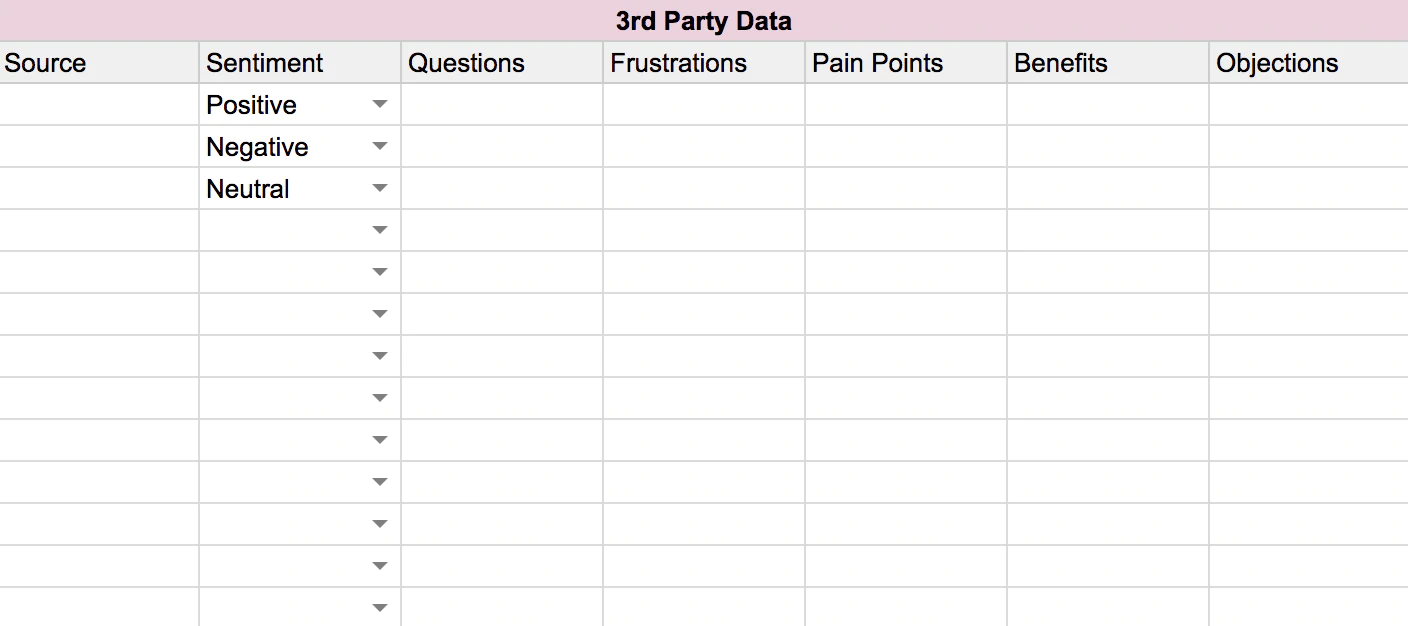Screen dimensions: 1408x626
Task: Click the Questions cell in the Positive row
Action: pyautogui.click(x=501, y=105)
